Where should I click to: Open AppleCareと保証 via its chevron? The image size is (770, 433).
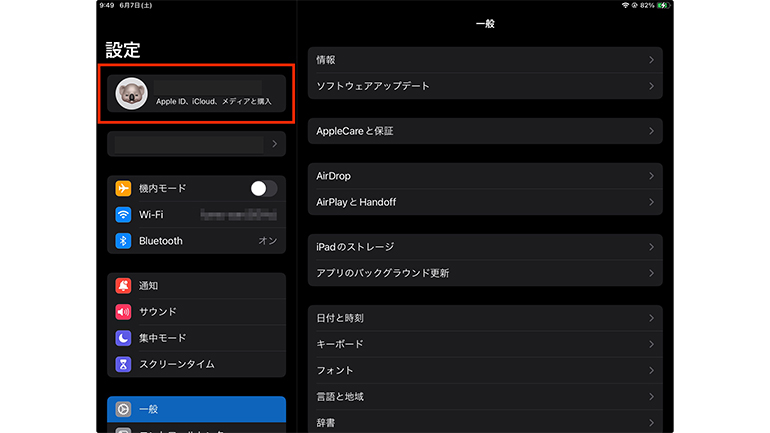click(651, 131)
